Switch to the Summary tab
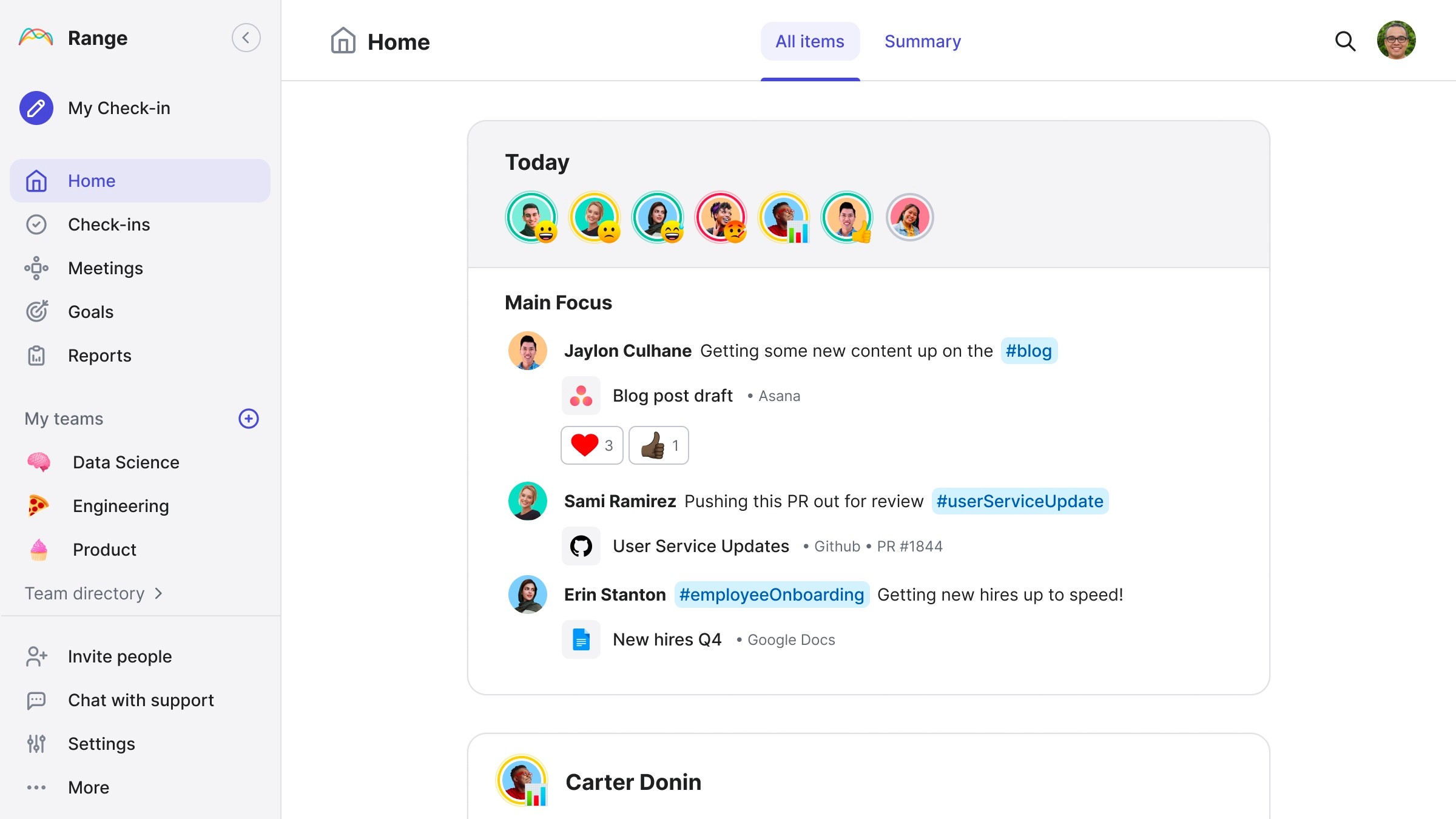 click(x=922, y=41)
